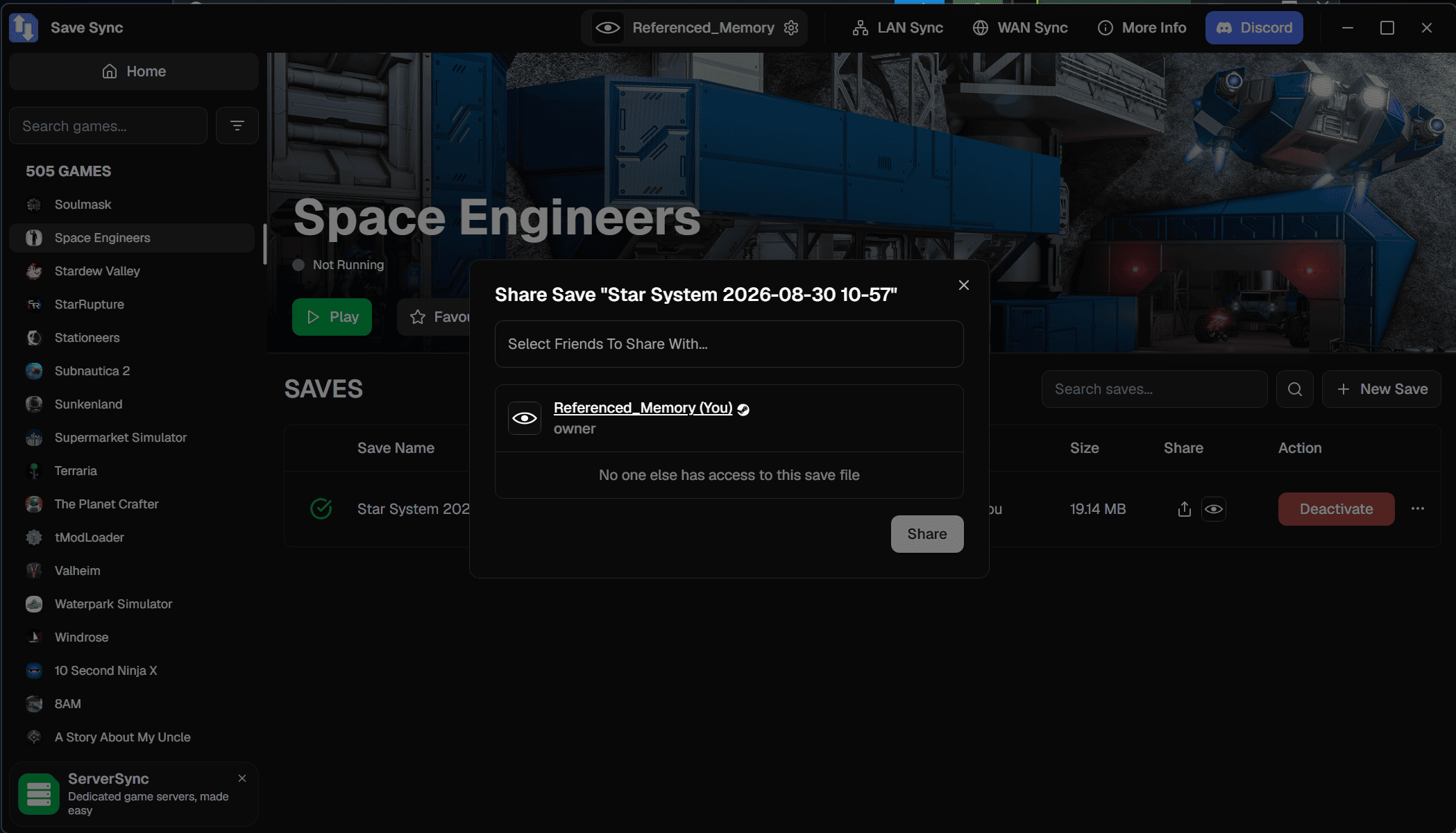
Task: Click the ServerSync server icon
Action: pyautogui.click(x=39, y=793)
